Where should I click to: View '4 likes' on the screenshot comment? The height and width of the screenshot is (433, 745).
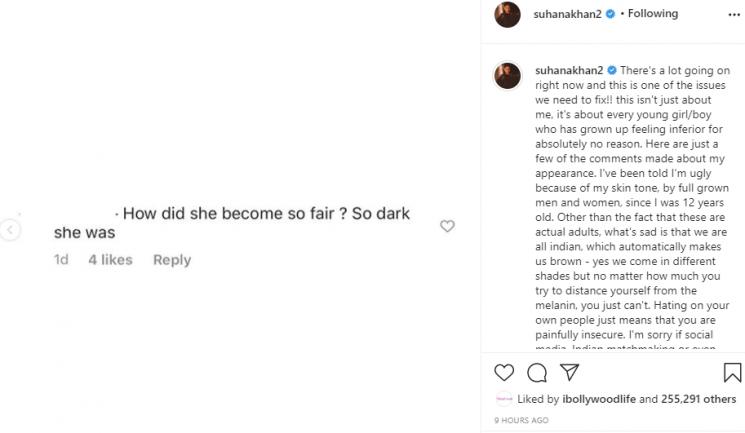pyautogui.click(x=110, y=260)
